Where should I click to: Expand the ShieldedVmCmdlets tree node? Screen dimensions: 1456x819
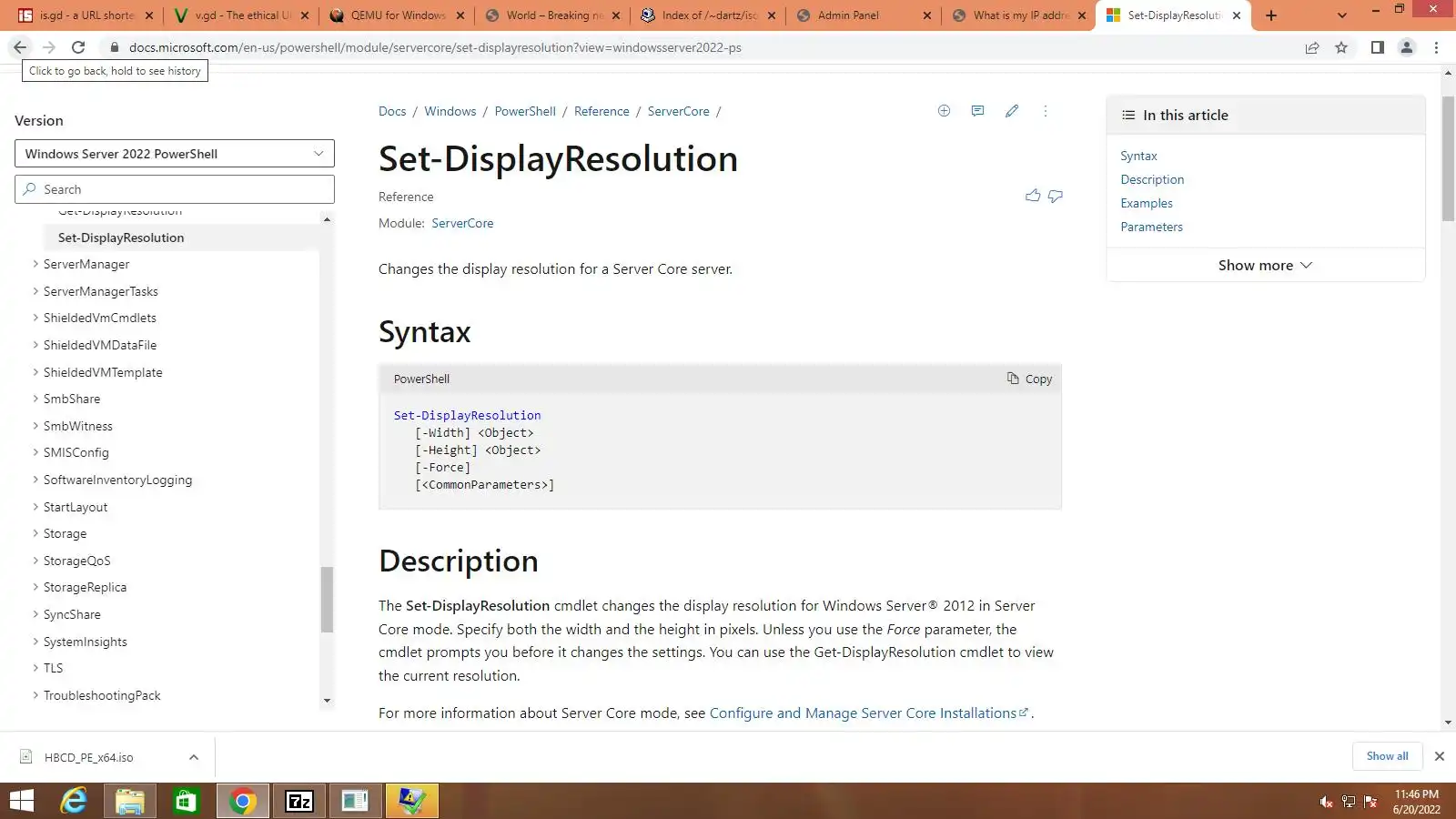pos(35,318)
